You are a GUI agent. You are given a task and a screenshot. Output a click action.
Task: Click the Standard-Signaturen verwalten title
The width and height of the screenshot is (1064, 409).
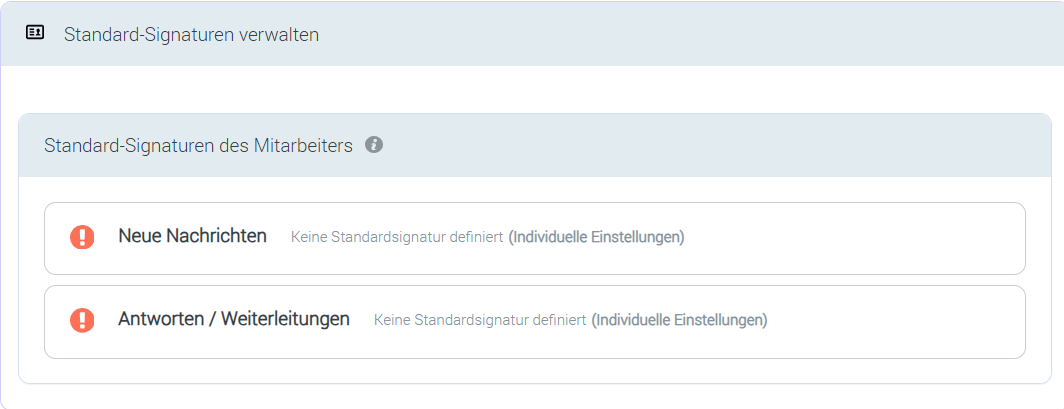coord(191,34)
